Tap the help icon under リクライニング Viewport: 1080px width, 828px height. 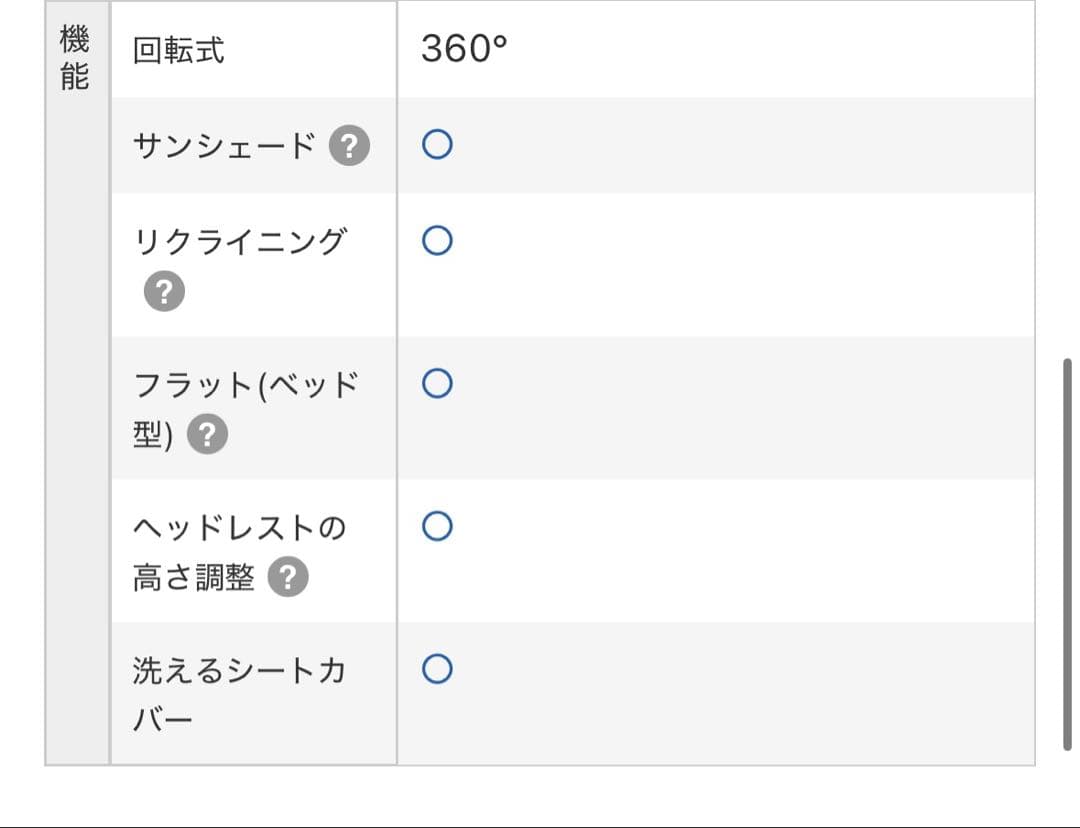pyautogui.click(x=164, y=292)
